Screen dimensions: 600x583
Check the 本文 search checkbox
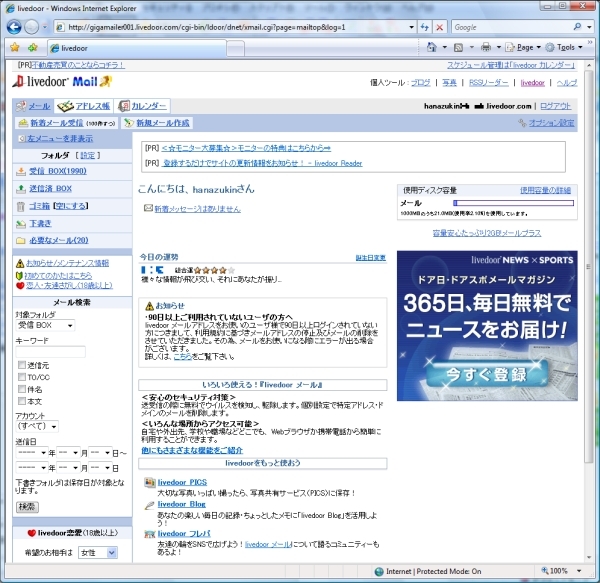click(x=22, y=401)
